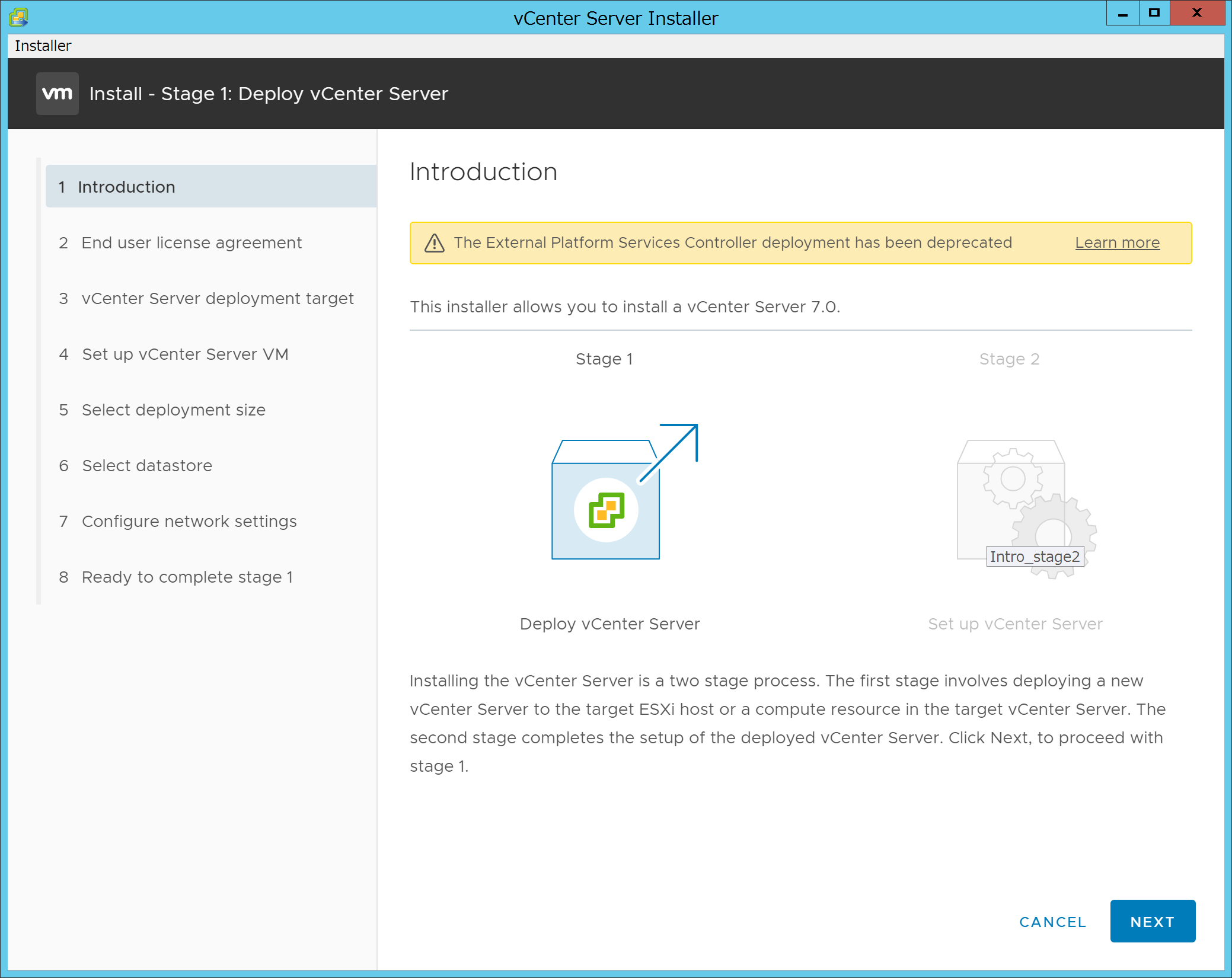Image resolution: width=1232 pixels, height=978 pixels.
Task: Select step 3 vCenter Server deployment target
Action: (211, 298)
